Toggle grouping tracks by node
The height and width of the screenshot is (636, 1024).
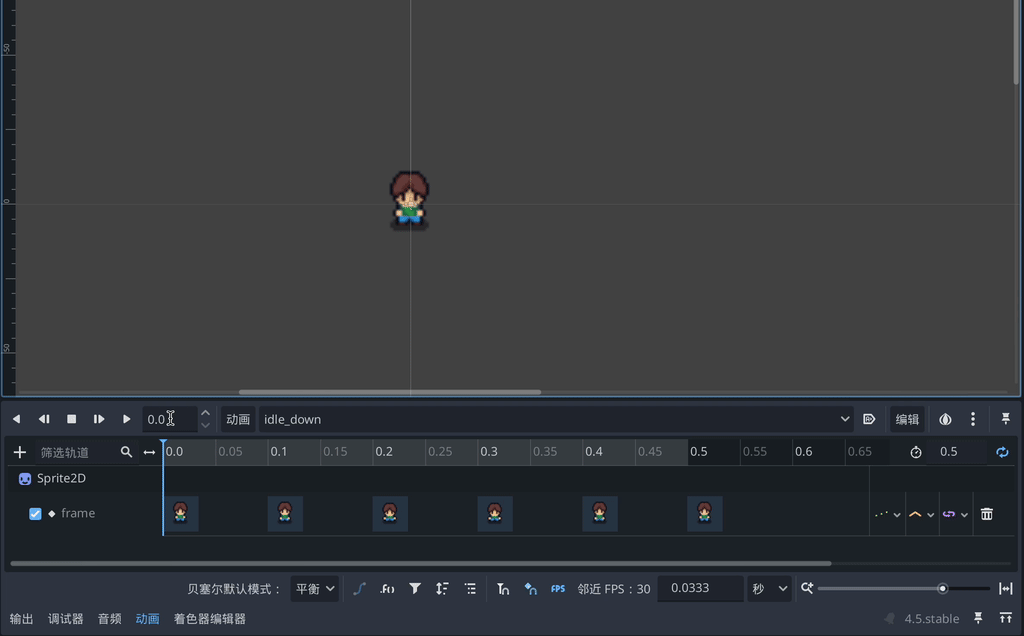coord(470,589)
